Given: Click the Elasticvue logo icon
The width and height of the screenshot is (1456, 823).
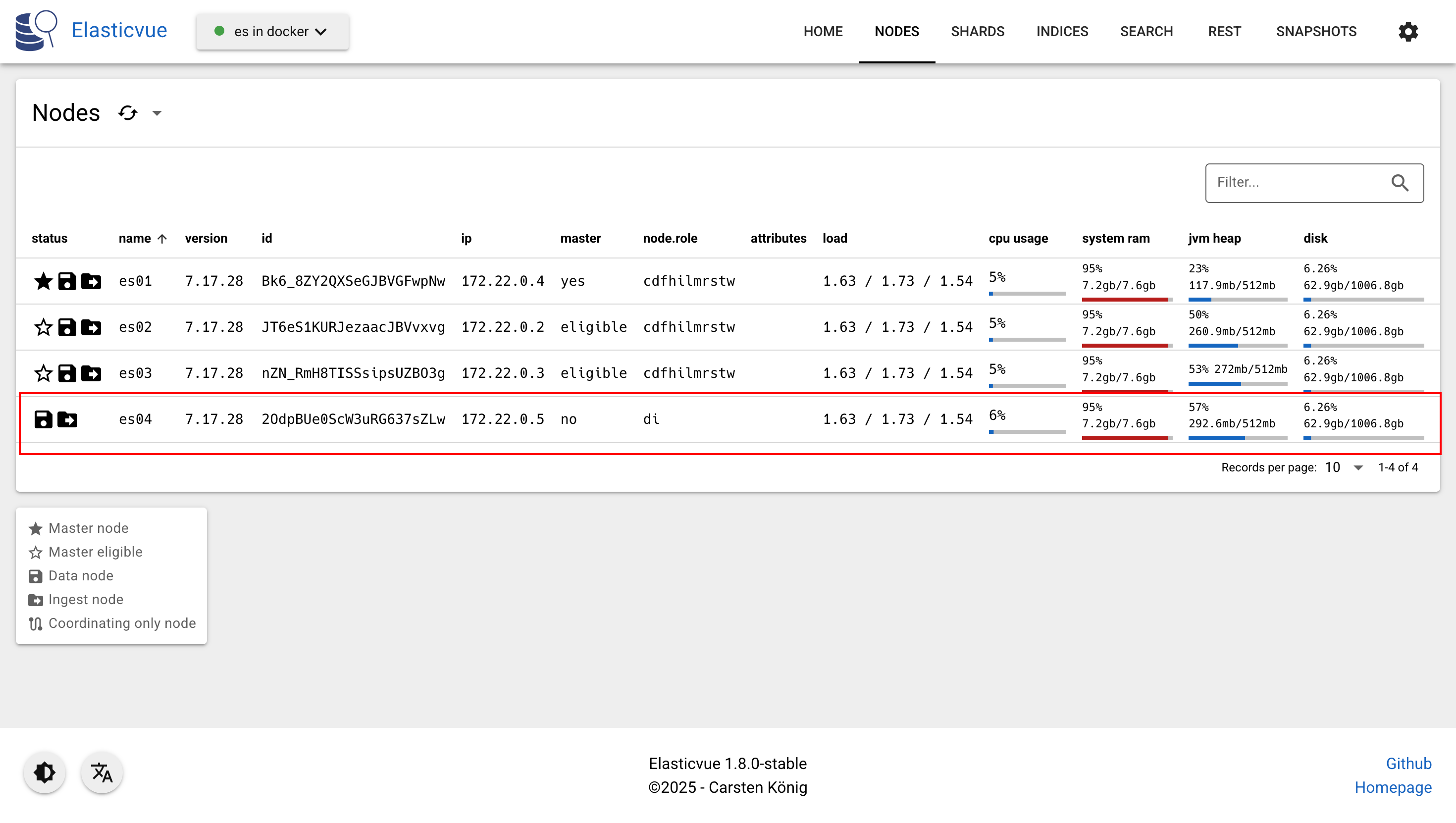Looking at the screenshot, I should click(x=36, y=31).
